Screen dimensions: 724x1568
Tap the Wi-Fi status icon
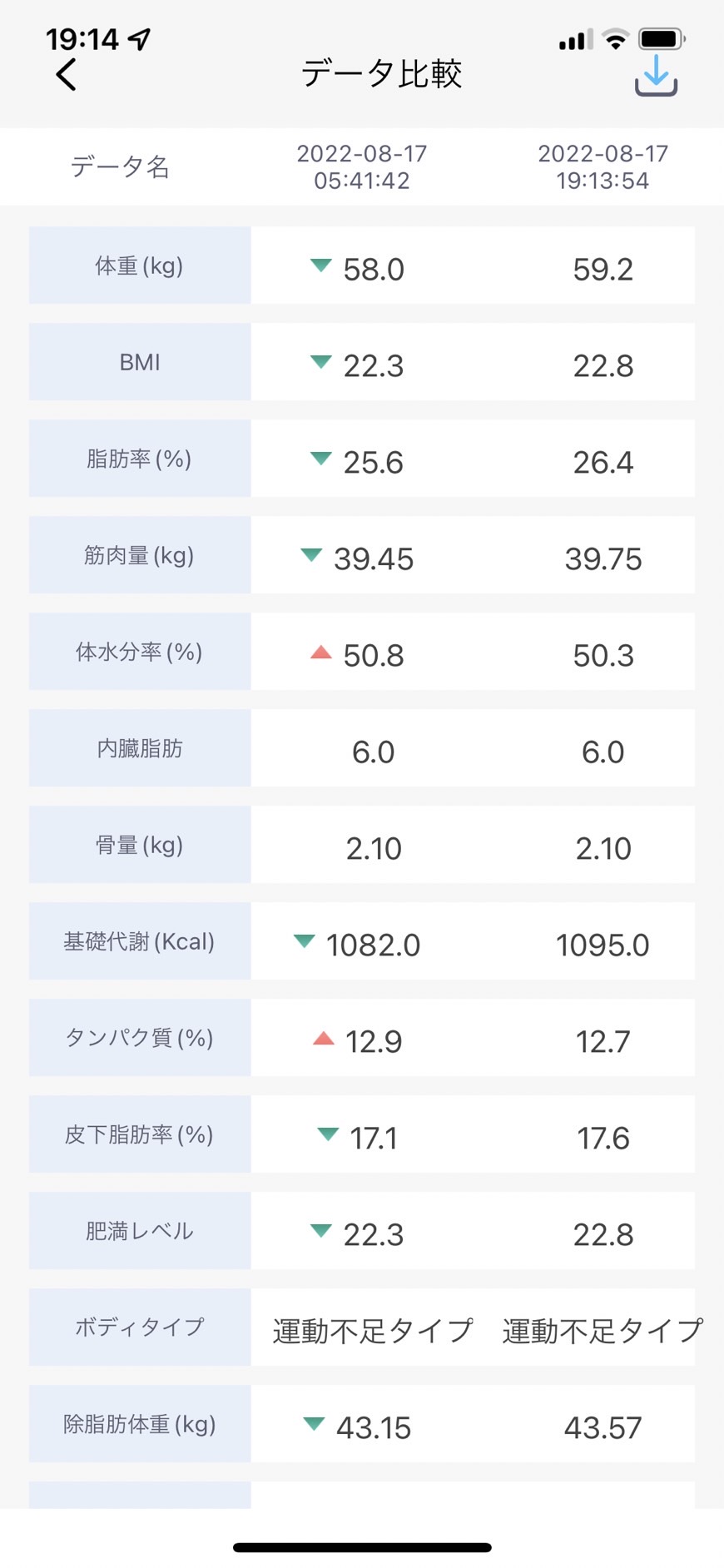pos(616,38)
